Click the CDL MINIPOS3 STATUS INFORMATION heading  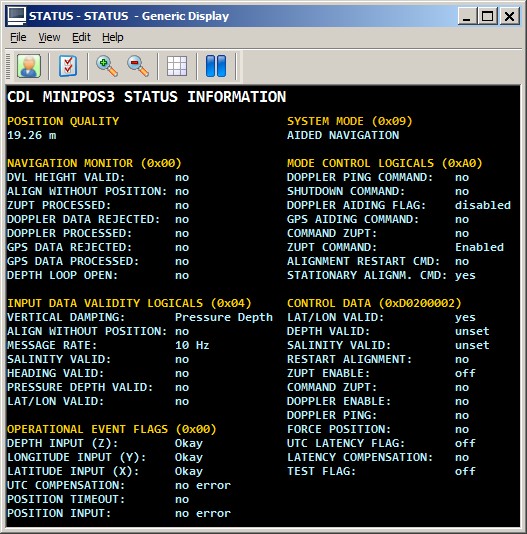146,97
